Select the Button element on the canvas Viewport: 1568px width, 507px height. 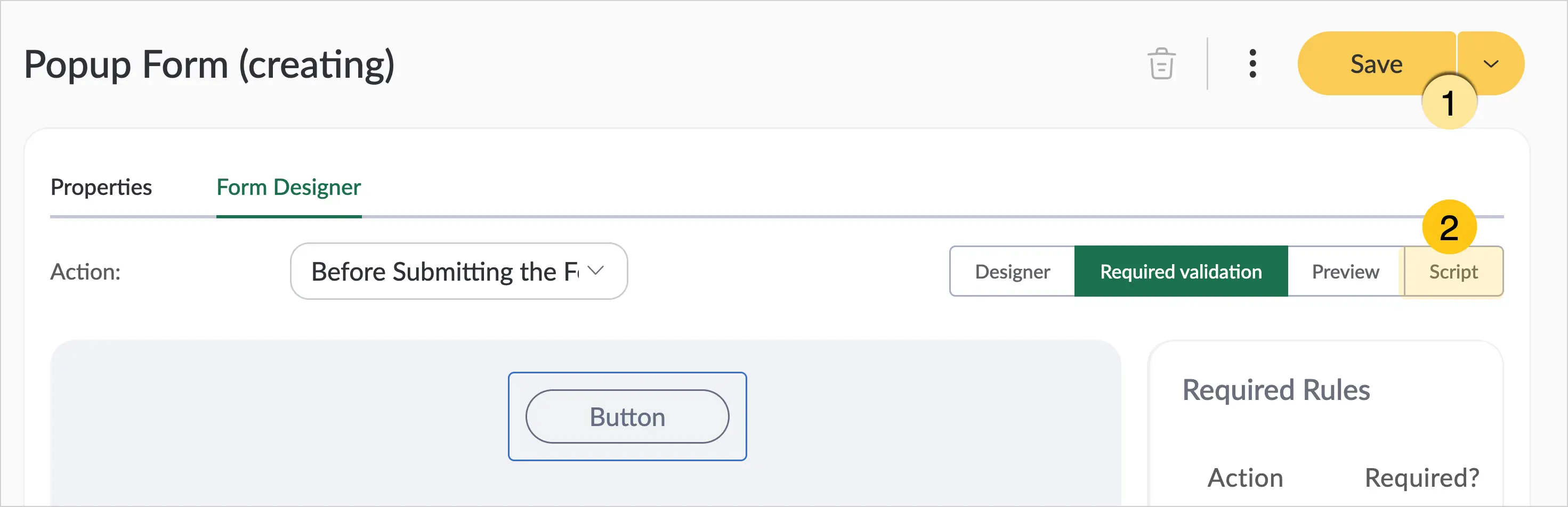tap(627, 417)
